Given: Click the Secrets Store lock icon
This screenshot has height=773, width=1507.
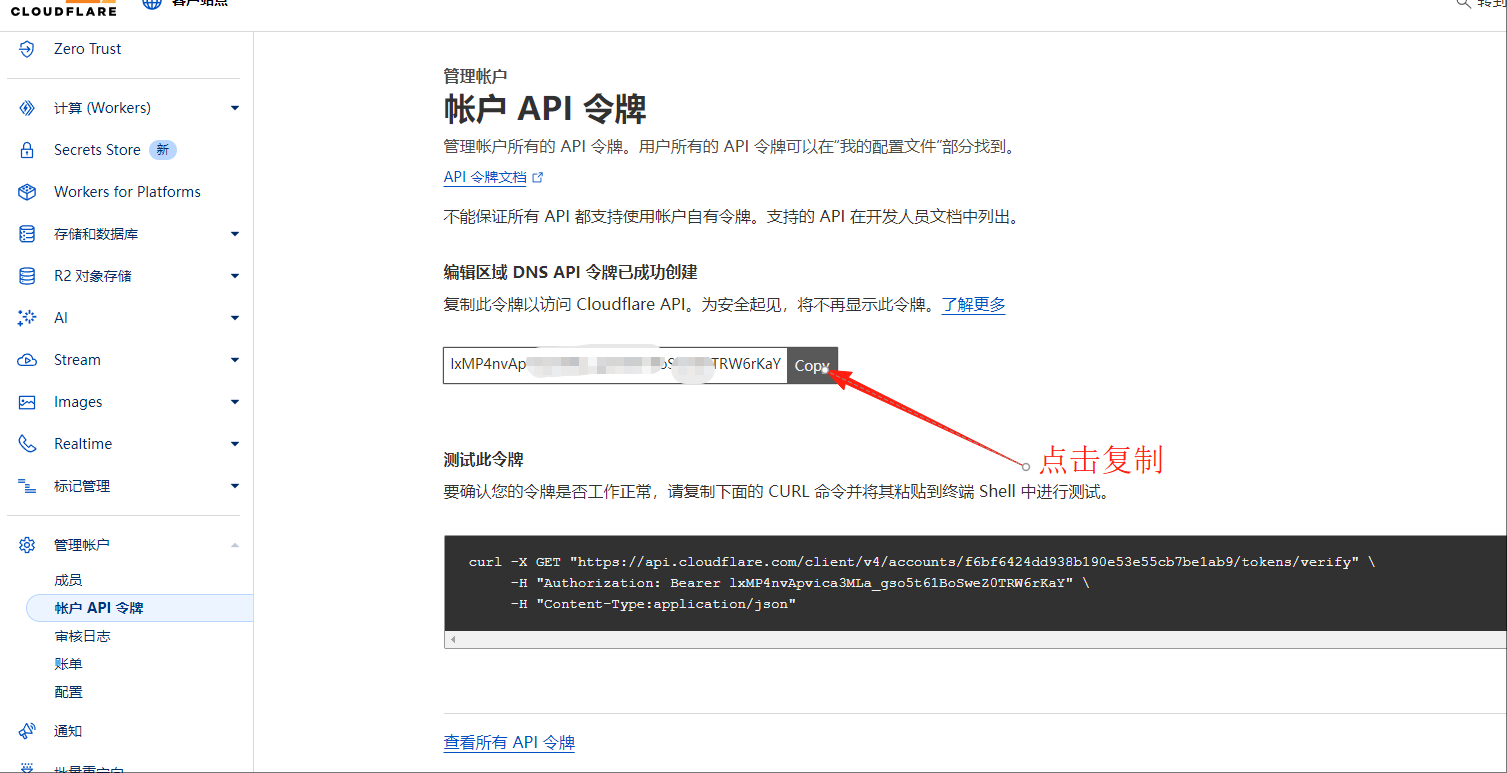Looking at the screenshot, I should [27, 150].
